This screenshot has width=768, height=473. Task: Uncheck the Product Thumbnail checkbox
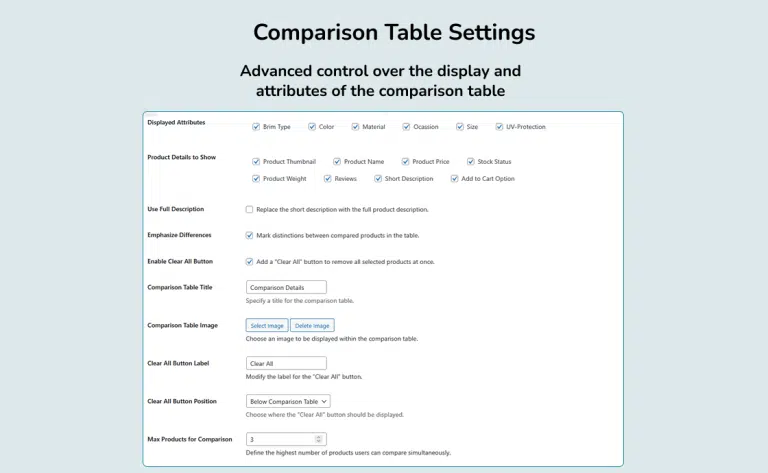[256, 161]
